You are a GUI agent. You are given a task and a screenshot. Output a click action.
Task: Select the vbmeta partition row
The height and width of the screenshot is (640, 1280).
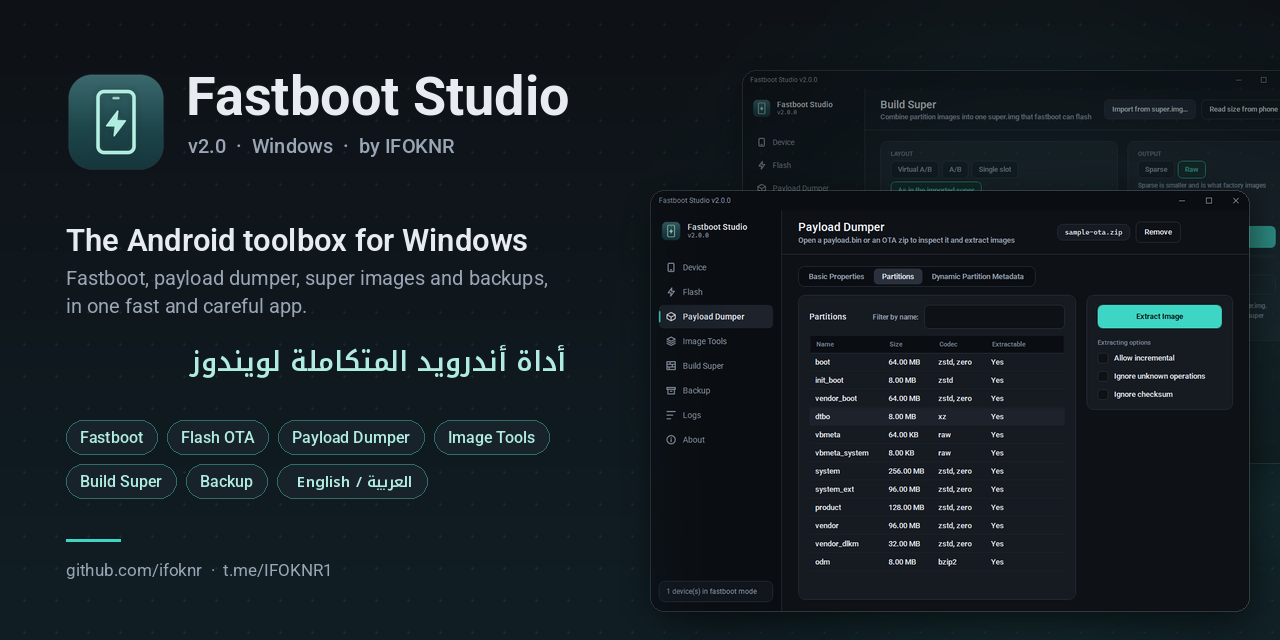(937, 435)
